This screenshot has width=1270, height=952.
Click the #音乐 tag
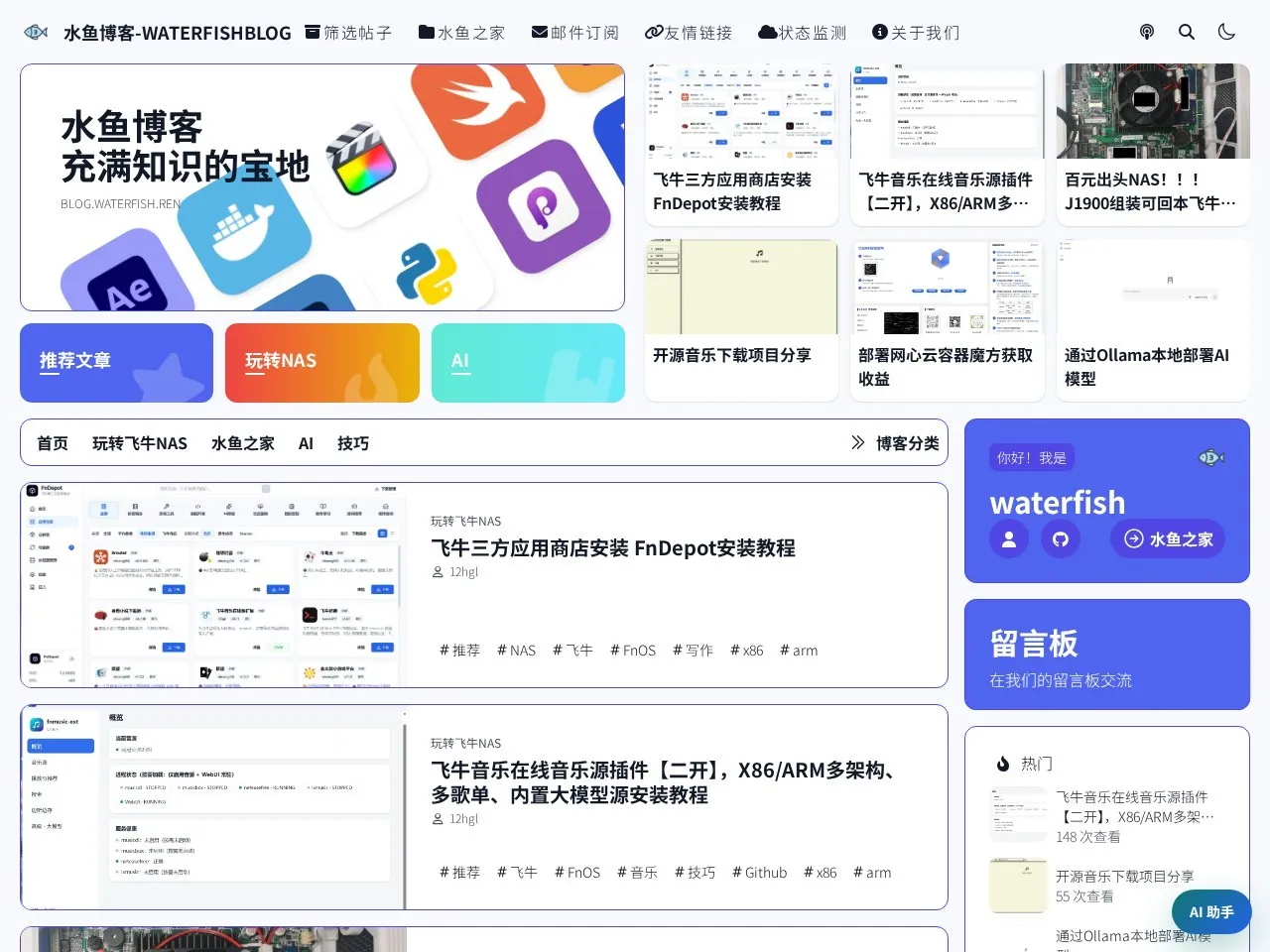pos(637,873)
